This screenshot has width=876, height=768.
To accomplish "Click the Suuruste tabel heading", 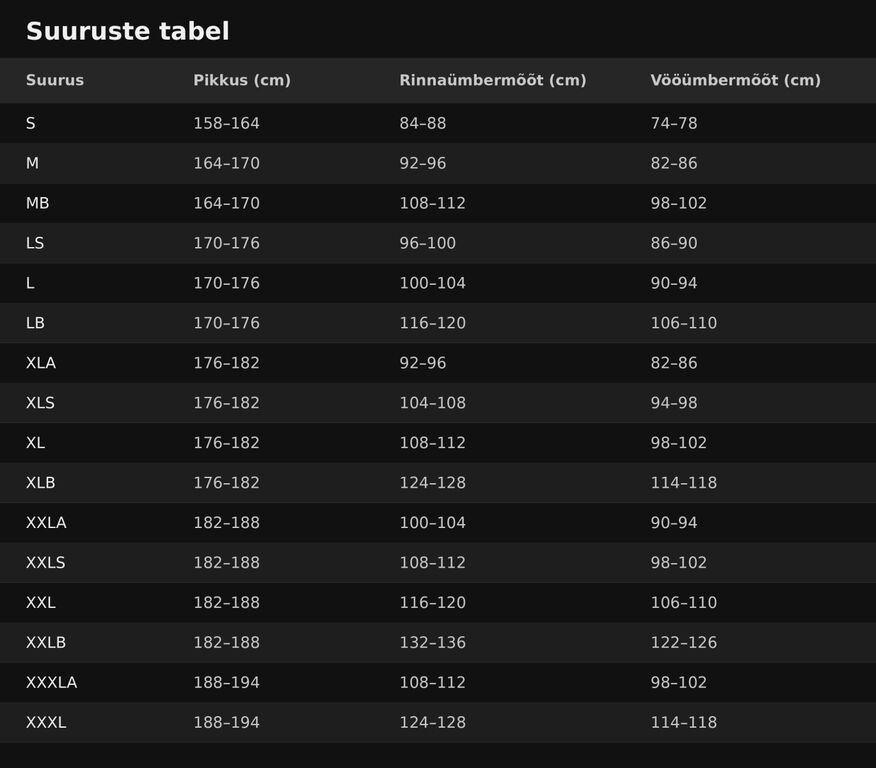I will tap(127, 31).
